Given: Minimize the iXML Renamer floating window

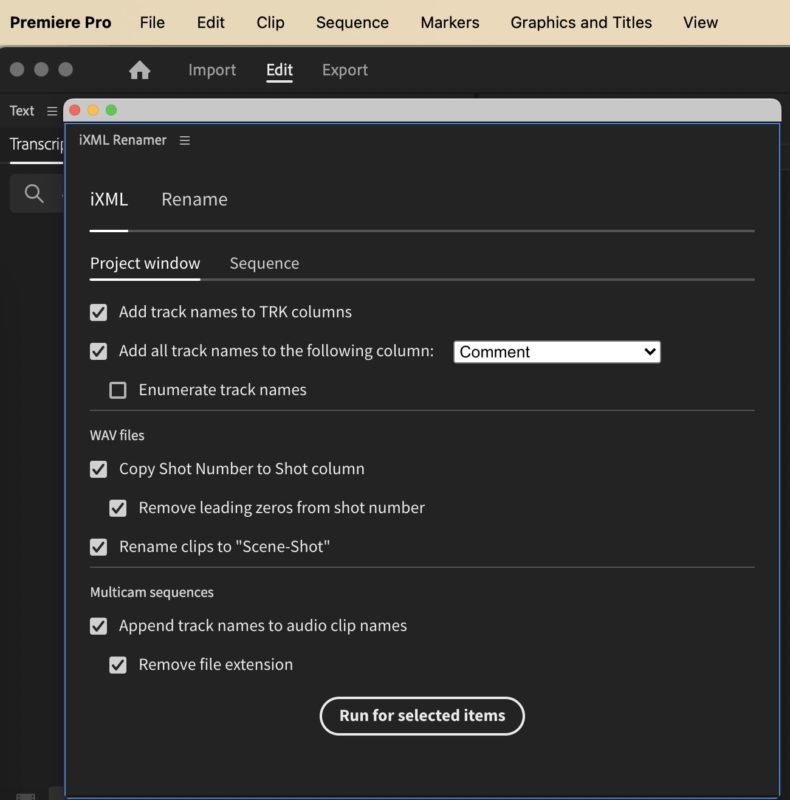Looking at the screenshot, I should (93, 110).
